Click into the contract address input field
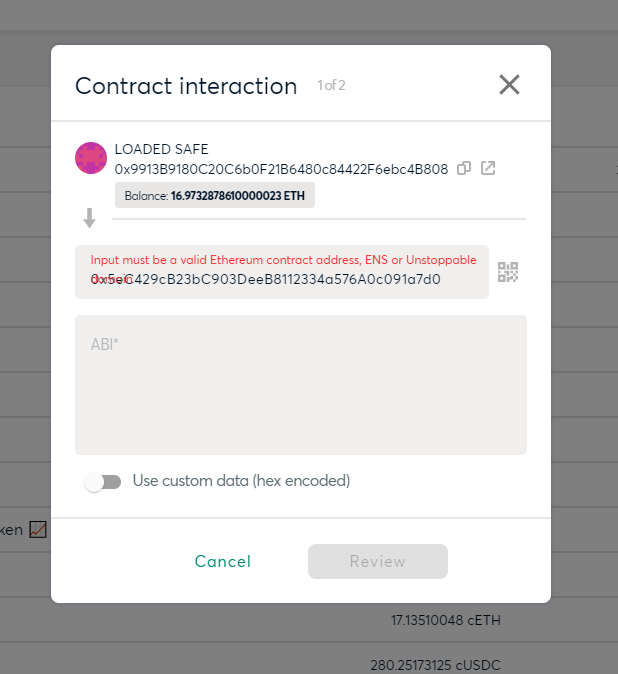Image resolution: width=618 pixels, height=674 pixels. point(282,272)
